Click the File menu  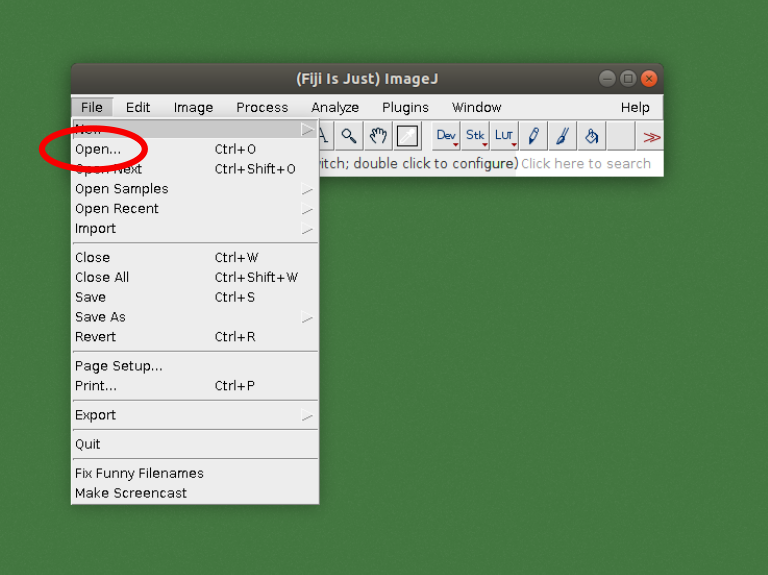(x=92, y=107)
